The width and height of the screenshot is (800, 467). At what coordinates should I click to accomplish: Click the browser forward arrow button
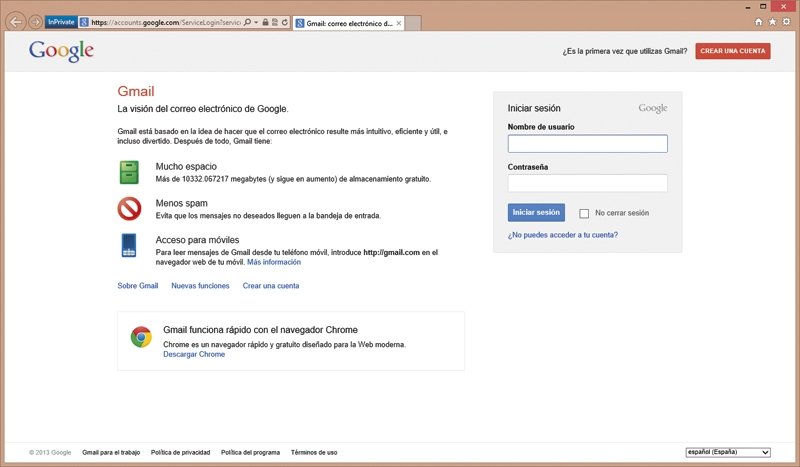point(35,22)
